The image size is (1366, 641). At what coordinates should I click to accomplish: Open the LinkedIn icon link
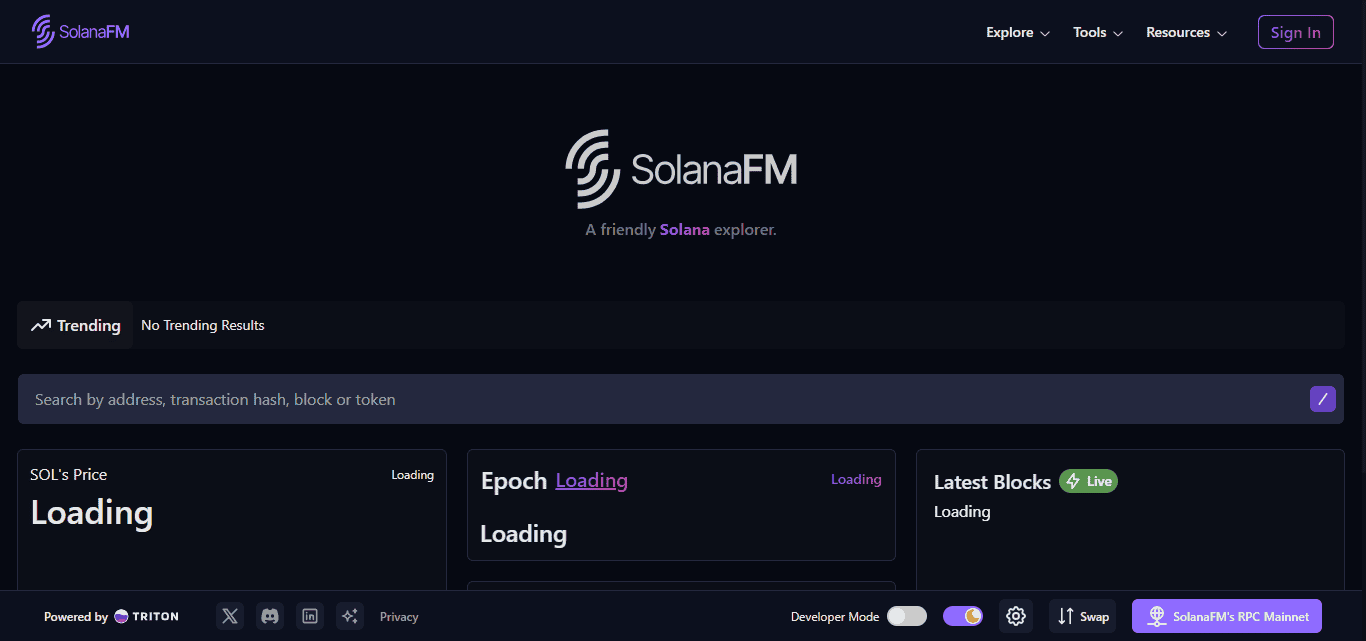click(310, 616)
